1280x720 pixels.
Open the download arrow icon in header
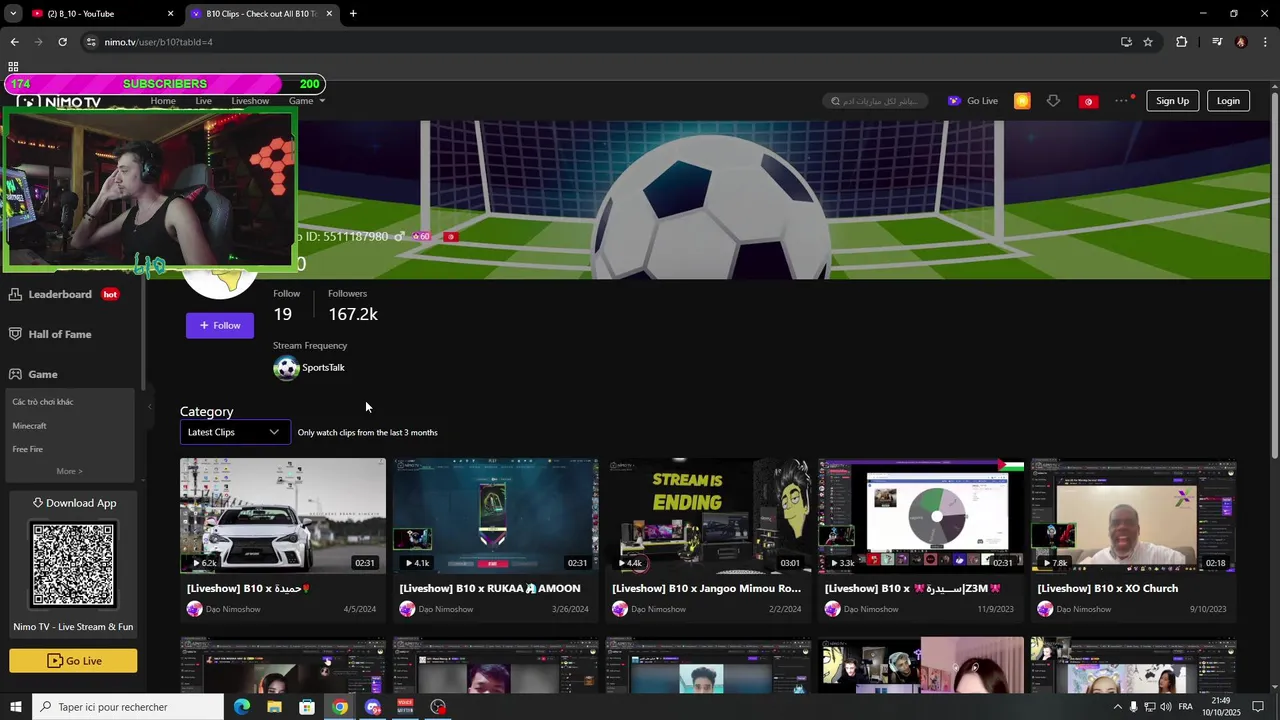click(x=1053, y=101)
